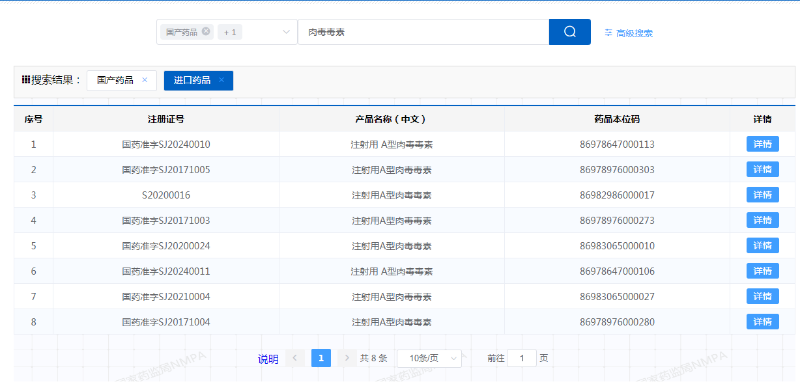This screenshot has width=800, height=386.
Task: Open 详情 for row 国药准字SJ20171003
Action: (x=762, y=220)
